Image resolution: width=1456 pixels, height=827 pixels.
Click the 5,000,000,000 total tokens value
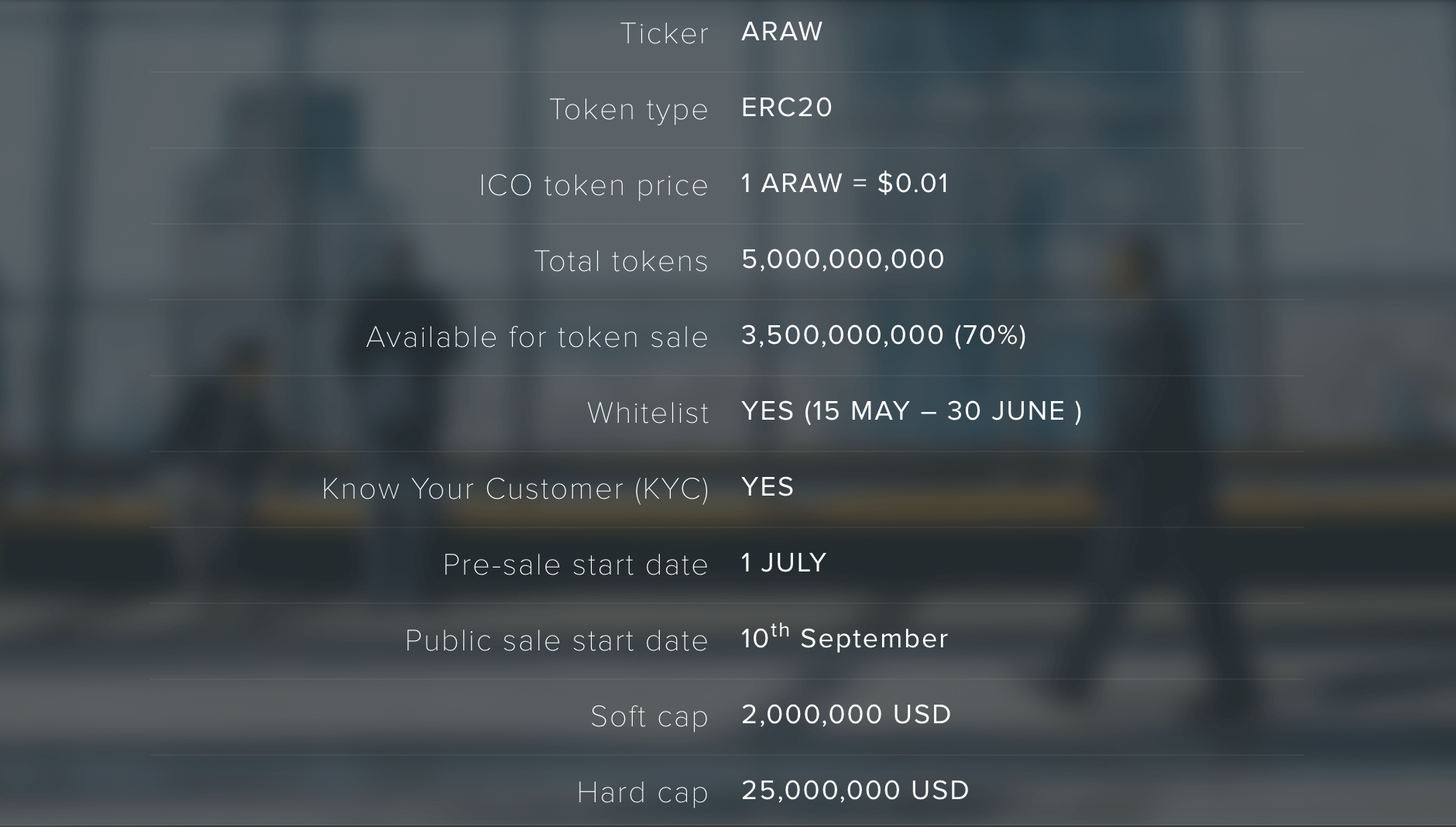tap(843, 259)
